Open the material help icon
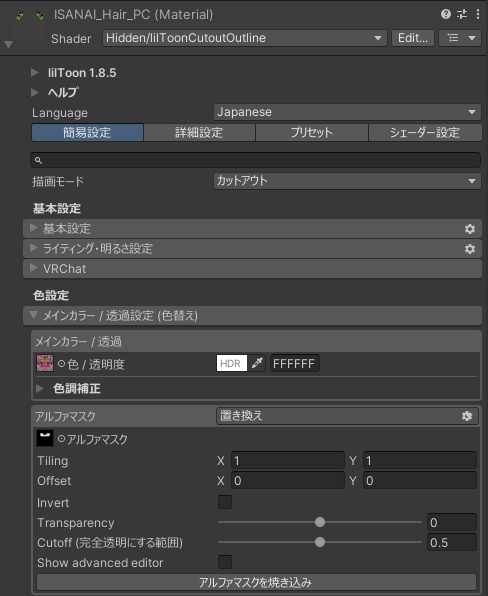 coord(445,14)
